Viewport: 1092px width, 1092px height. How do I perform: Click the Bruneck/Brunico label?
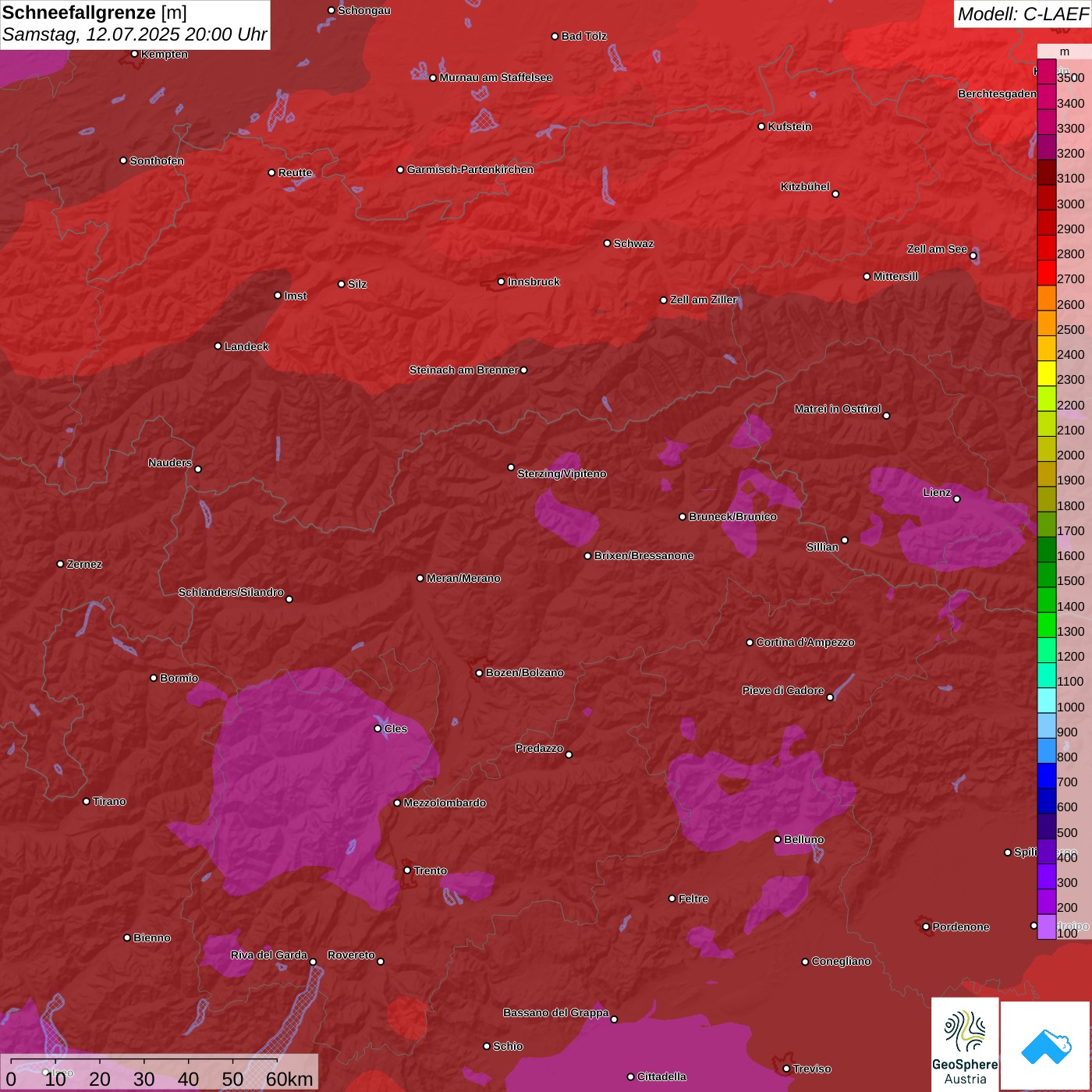coord(732,516)
